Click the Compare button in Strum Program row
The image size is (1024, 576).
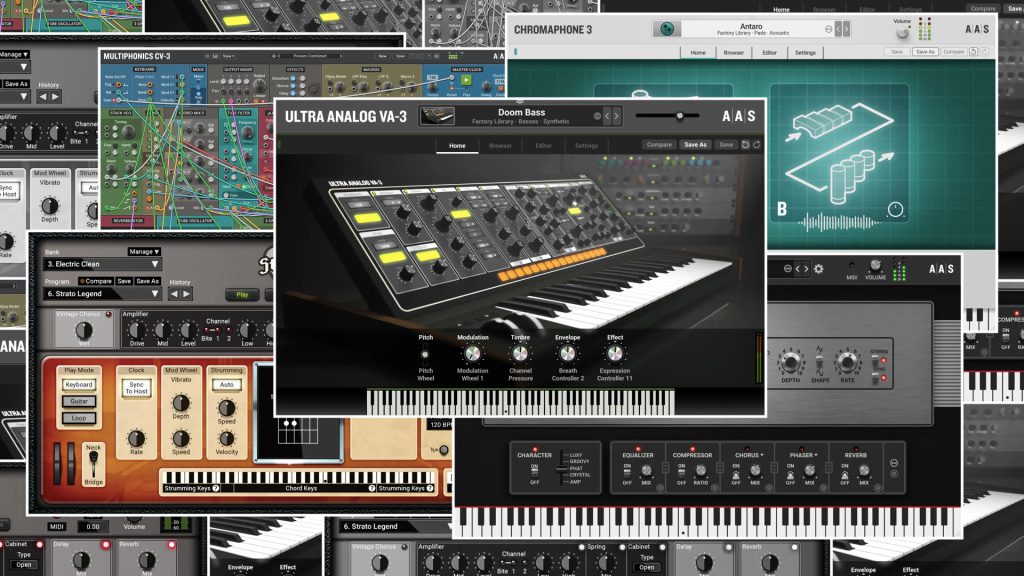95,281
